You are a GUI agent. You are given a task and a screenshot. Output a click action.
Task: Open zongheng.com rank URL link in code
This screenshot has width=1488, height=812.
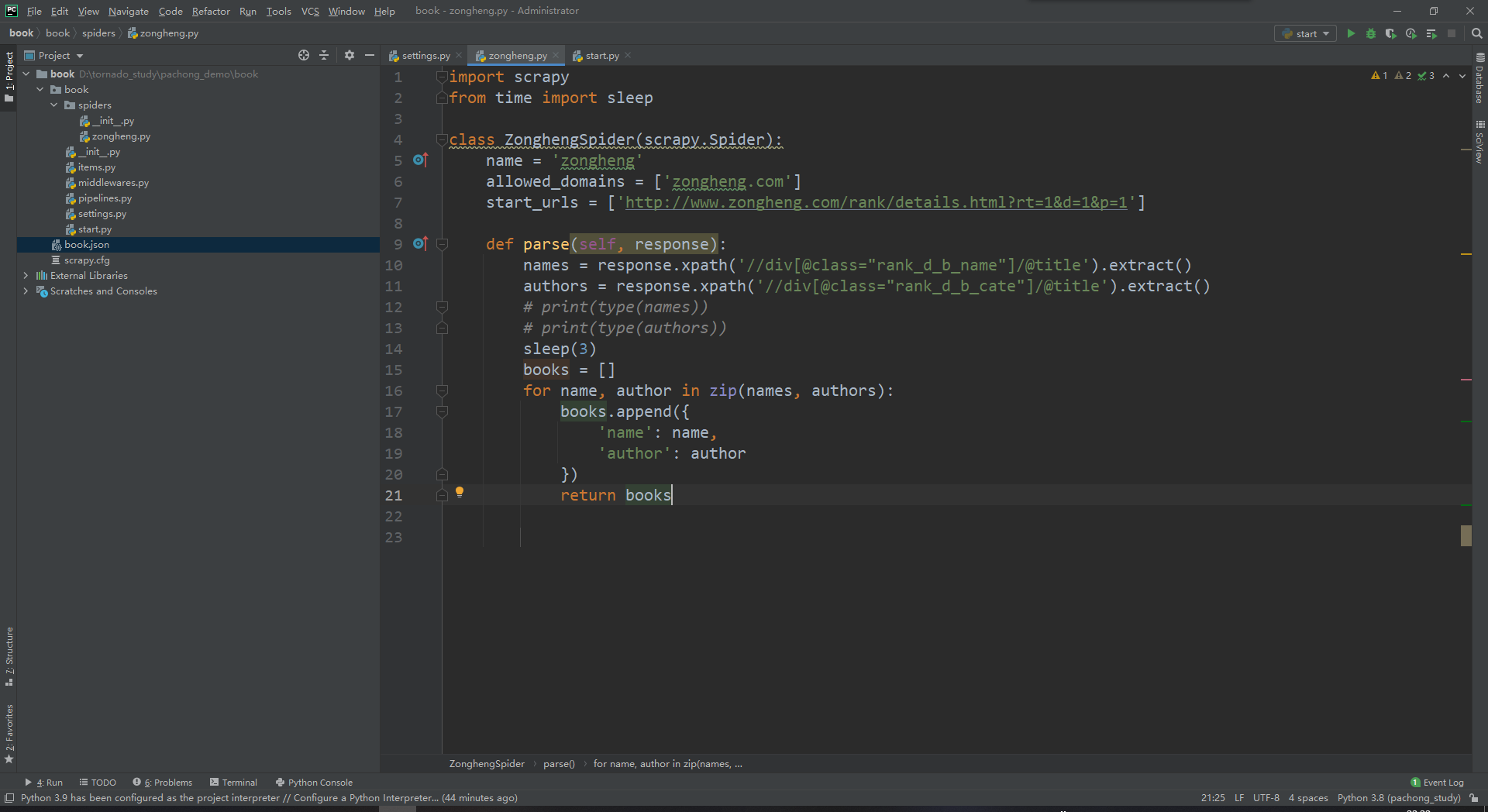tap(876, 202)
